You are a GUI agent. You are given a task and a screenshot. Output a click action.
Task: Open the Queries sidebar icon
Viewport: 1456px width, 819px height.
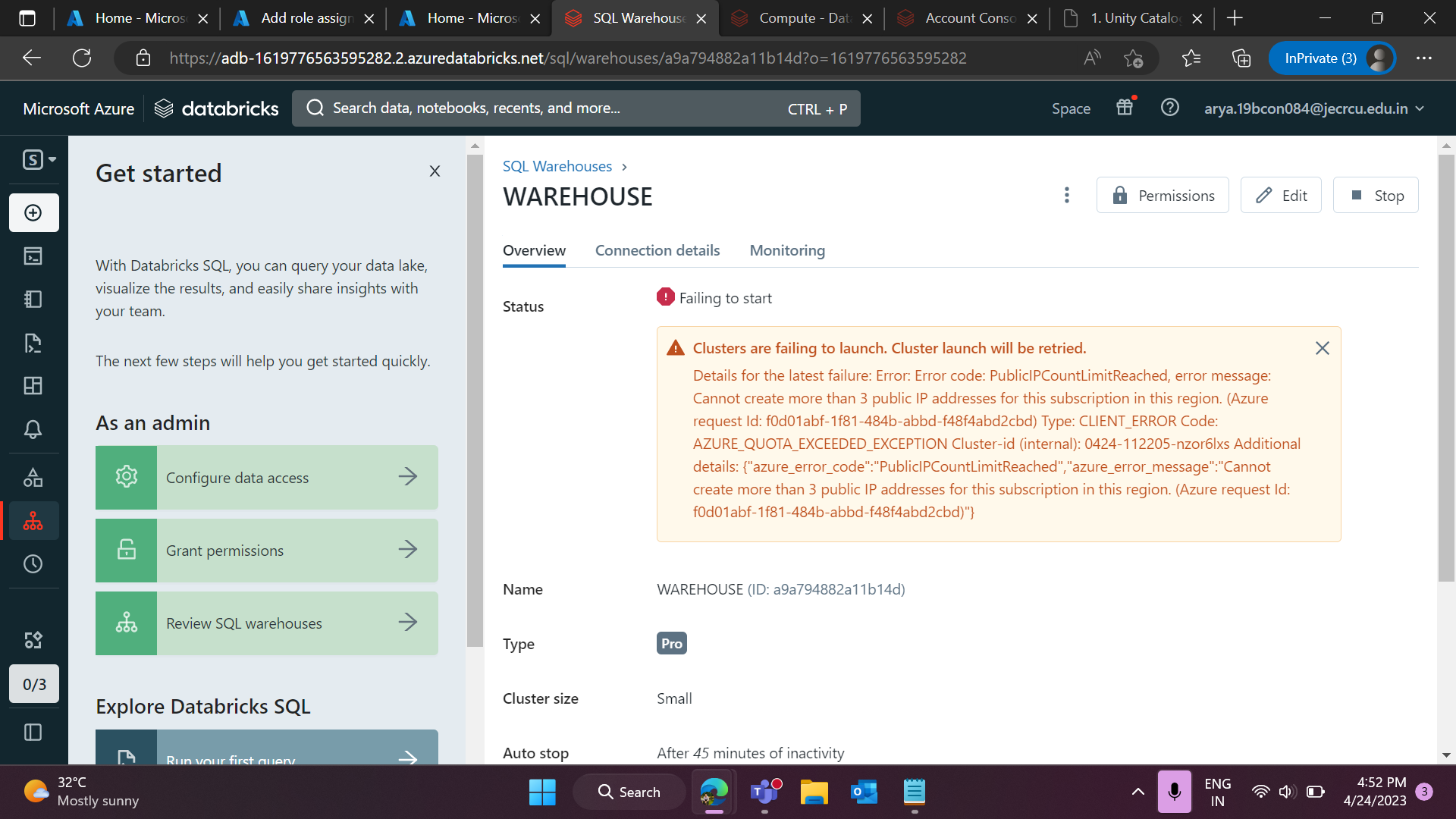(33, 343)
